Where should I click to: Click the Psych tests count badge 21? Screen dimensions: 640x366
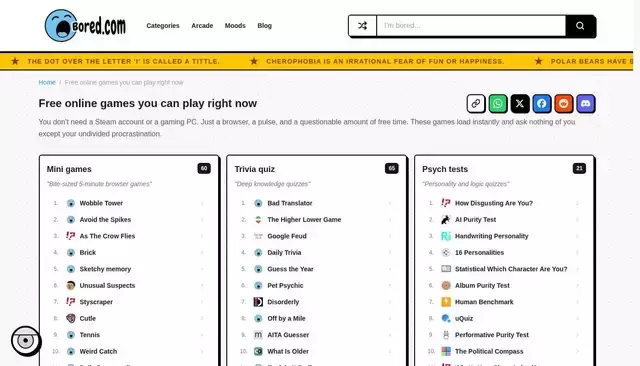coord(579,168)
